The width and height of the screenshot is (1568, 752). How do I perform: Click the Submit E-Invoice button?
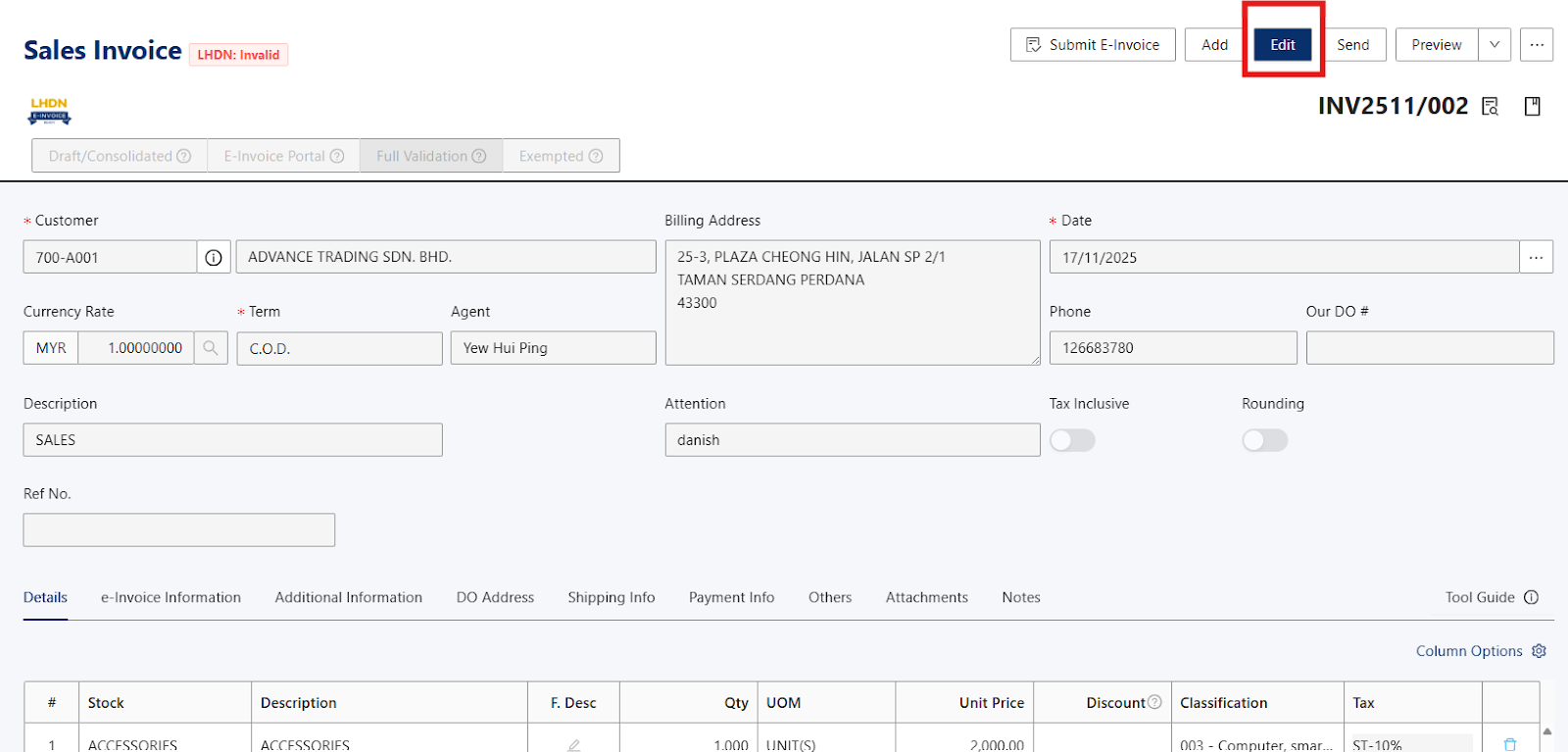[1093, 45]
